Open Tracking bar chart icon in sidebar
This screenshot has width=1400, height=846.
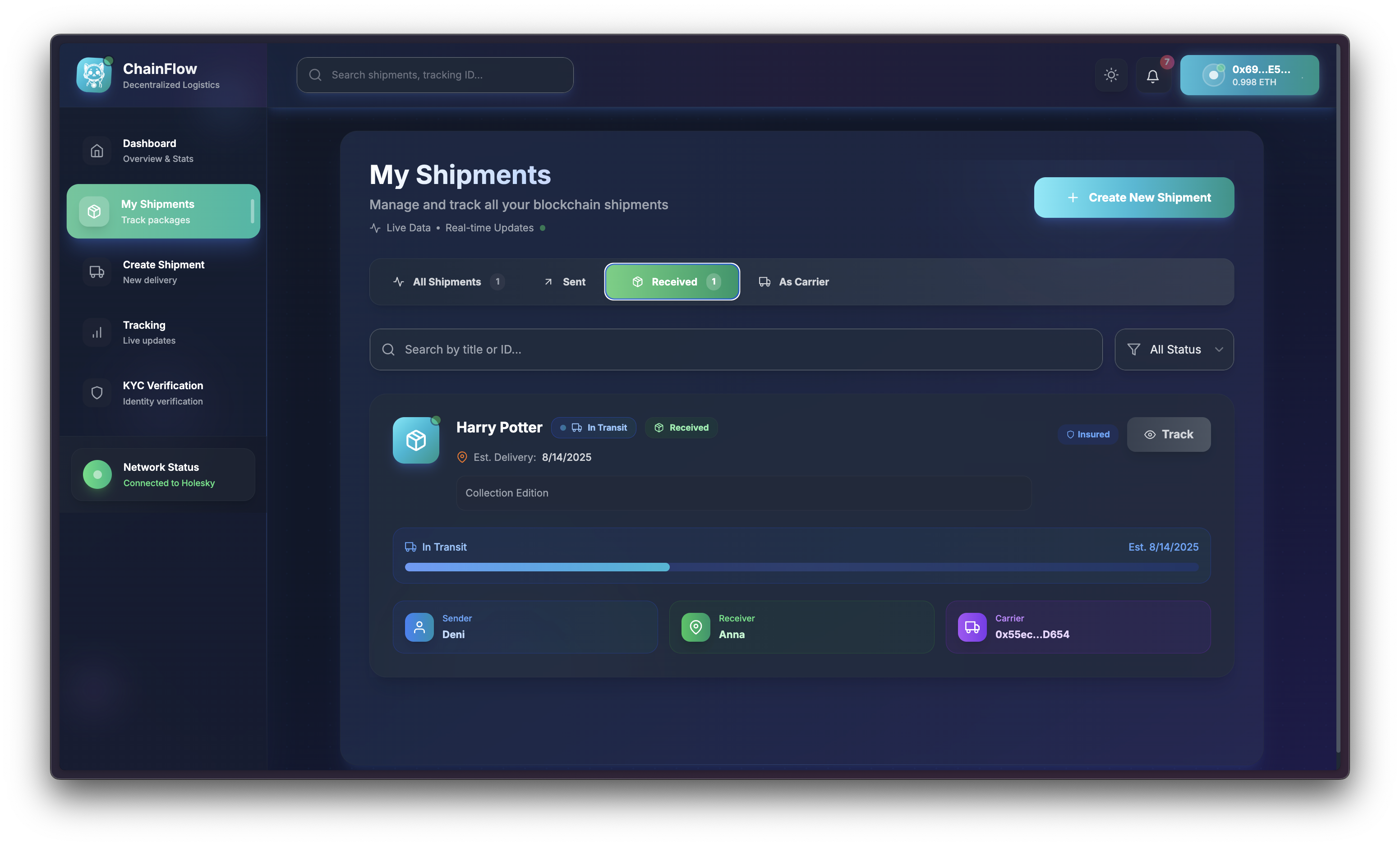[97, 332]
